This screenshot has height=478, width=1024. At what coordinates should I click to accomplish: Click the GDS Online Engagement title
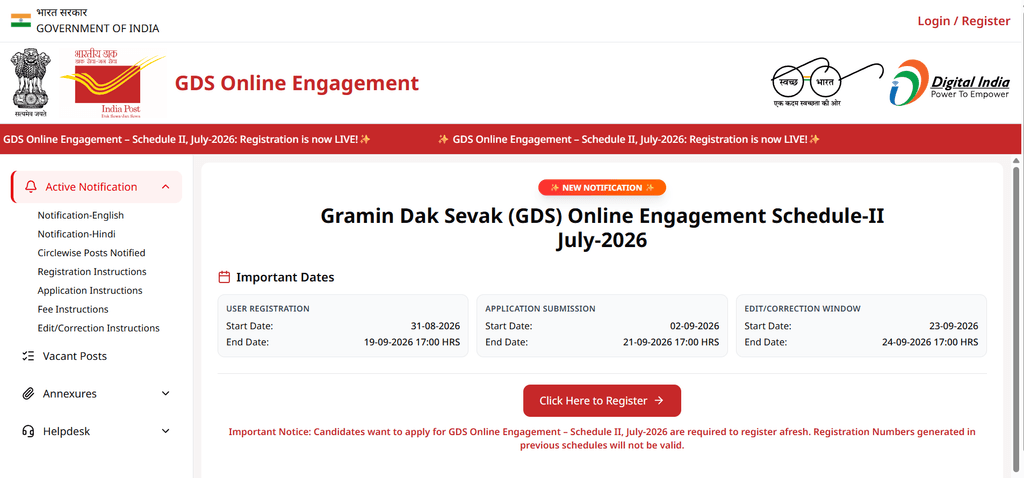coord(297,84)
